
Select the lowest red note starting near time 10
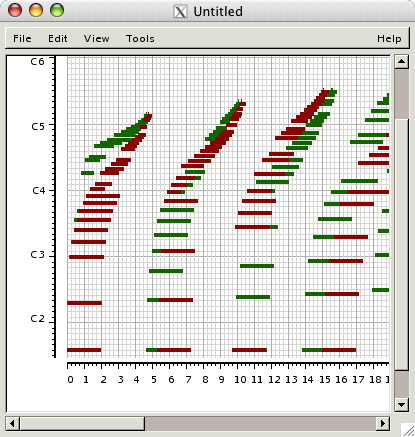pyautogui.click(x=249, y=350)
